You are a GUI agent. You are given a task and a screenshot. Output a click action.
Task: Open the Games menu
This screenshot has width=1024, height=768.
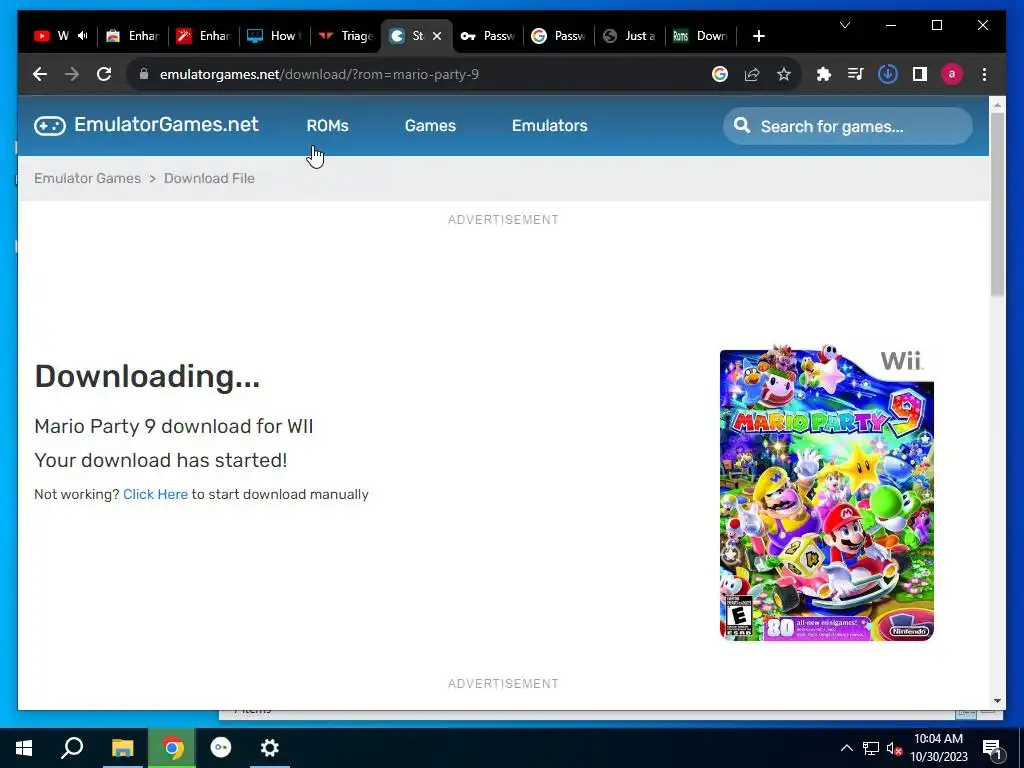[430, 125]
